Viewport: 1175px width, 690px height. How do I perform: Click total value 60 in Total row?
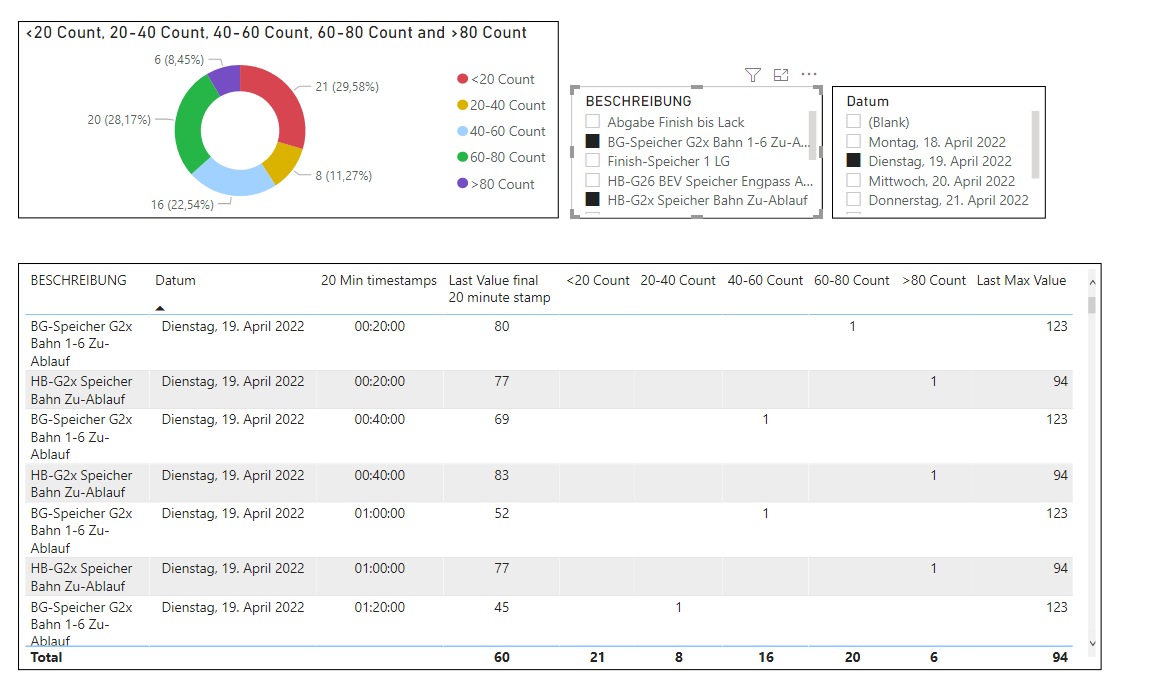click(501, 657)
